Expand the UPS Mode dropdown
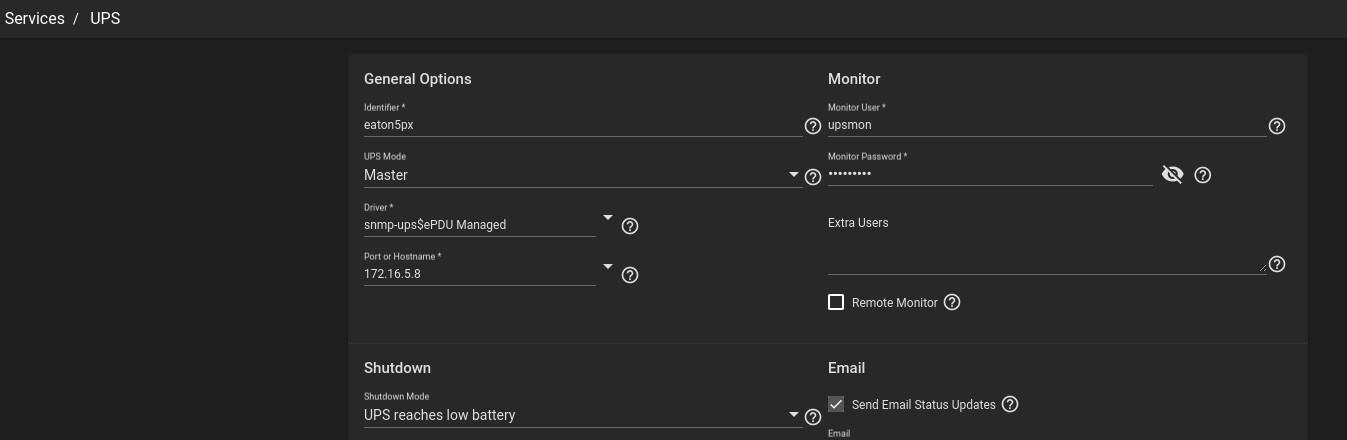This screenshot has height=440, width=1347. click(x=795, y=174)
